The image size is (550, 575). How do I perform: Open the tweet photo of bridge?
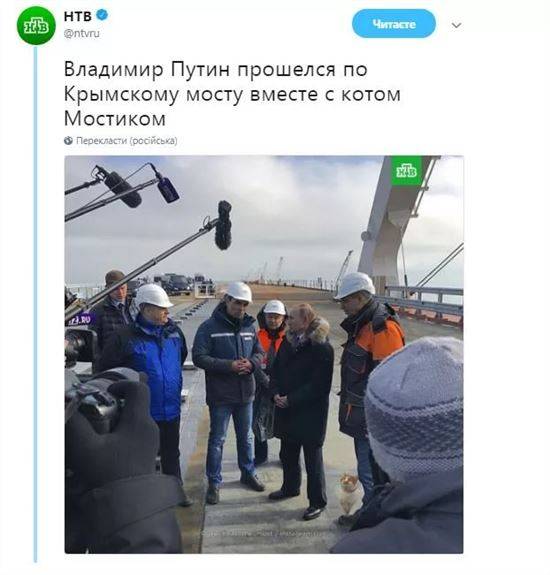264,354
